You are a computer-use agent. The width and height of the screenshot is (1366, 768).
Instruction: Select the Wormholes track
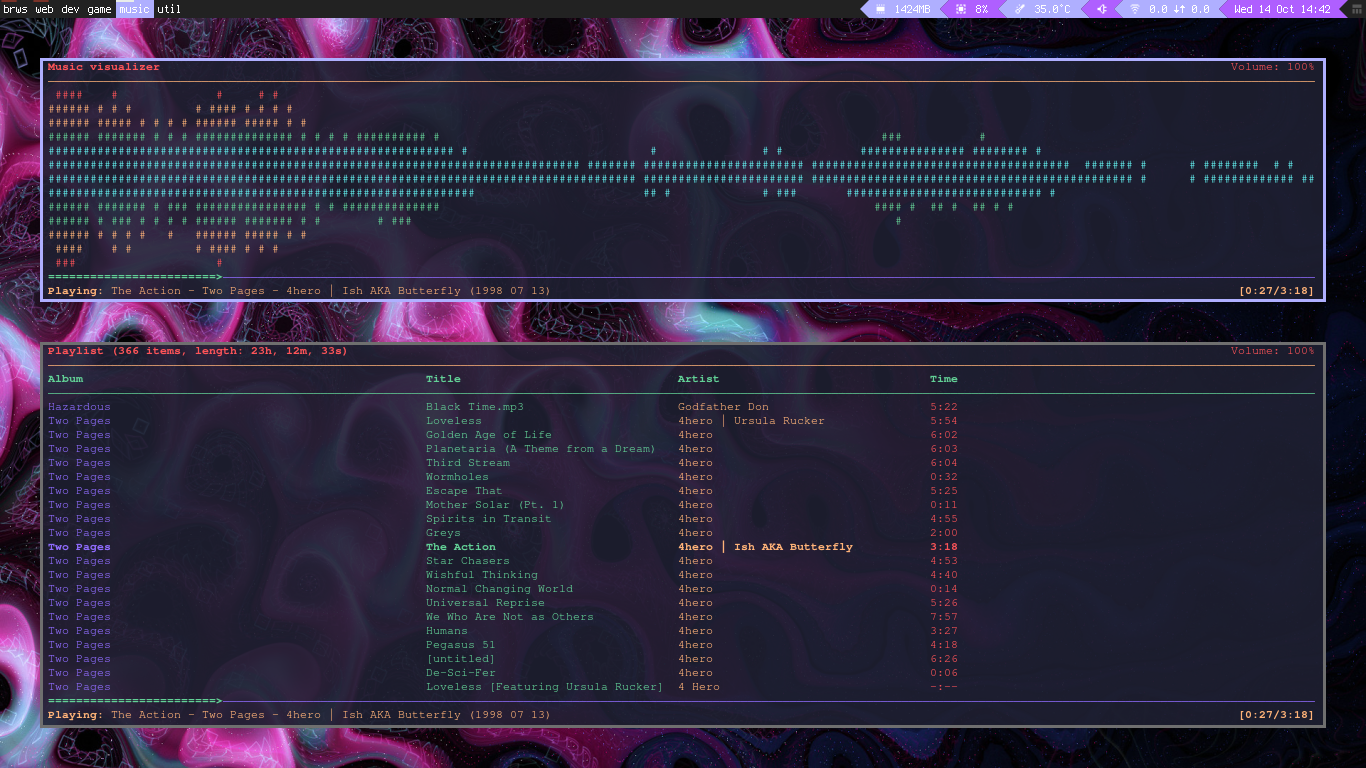(457, 477)
